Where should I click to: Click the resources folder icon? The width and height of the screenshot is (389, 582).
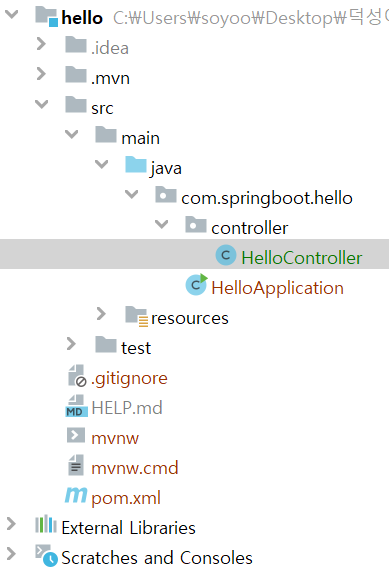click(x=137, y=316)
